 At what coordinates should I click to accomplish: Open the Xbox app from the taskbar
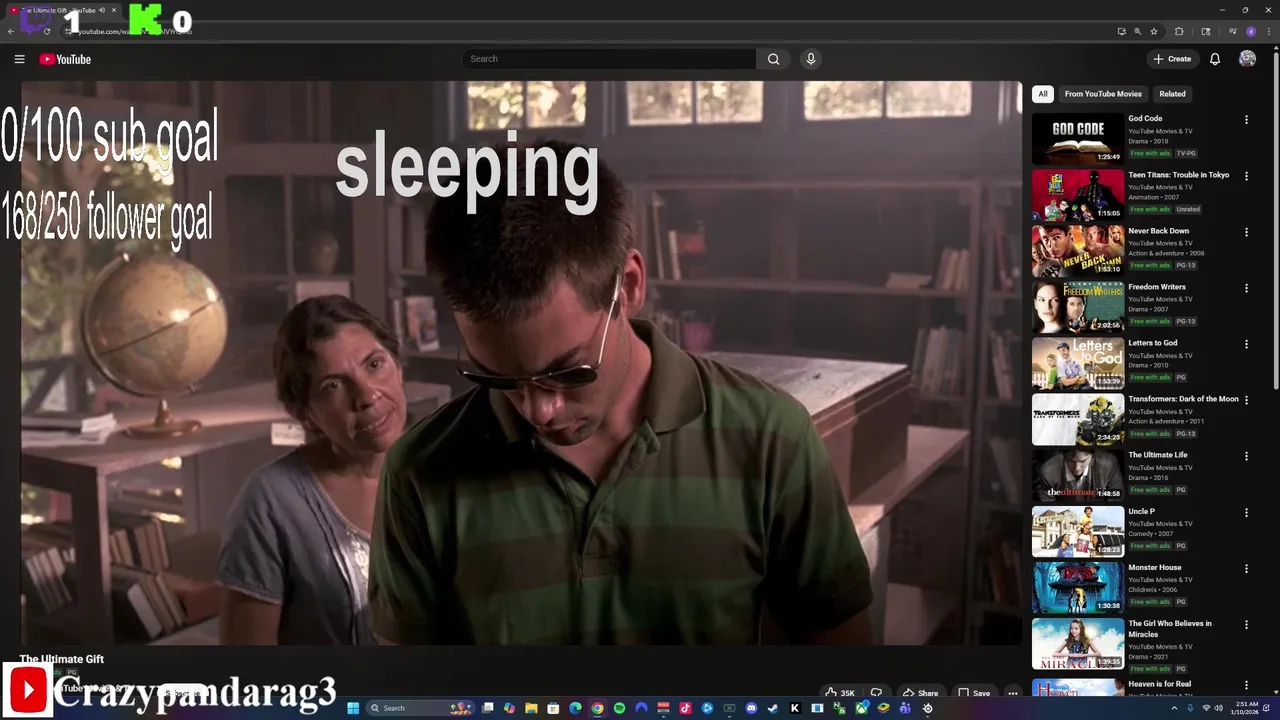point(861,708)
